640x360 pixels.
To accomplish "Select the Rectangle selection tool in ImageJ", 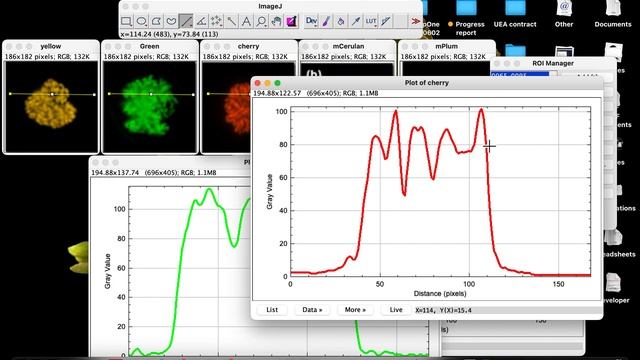I will click(x=127, y=21).
